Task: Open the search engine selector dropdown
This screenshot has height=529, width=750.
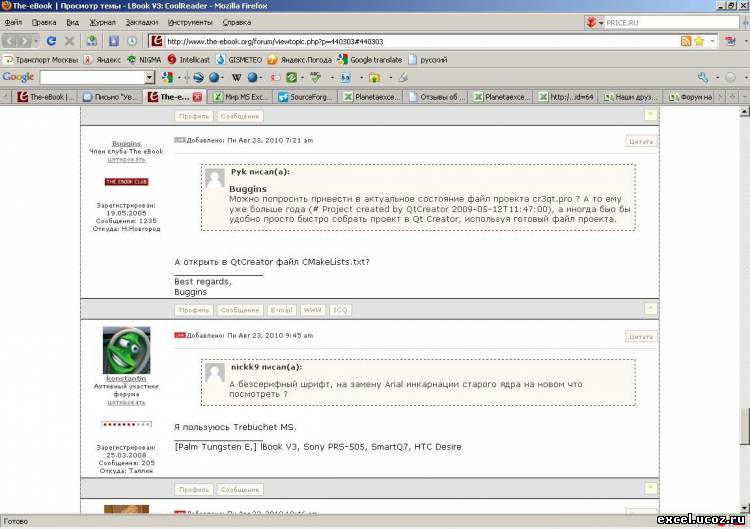Action: 601,22
